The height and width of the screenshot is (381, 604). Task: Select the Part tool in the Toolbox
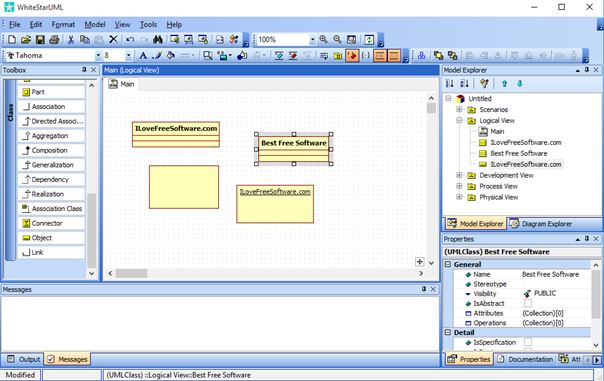pos(51,92)
